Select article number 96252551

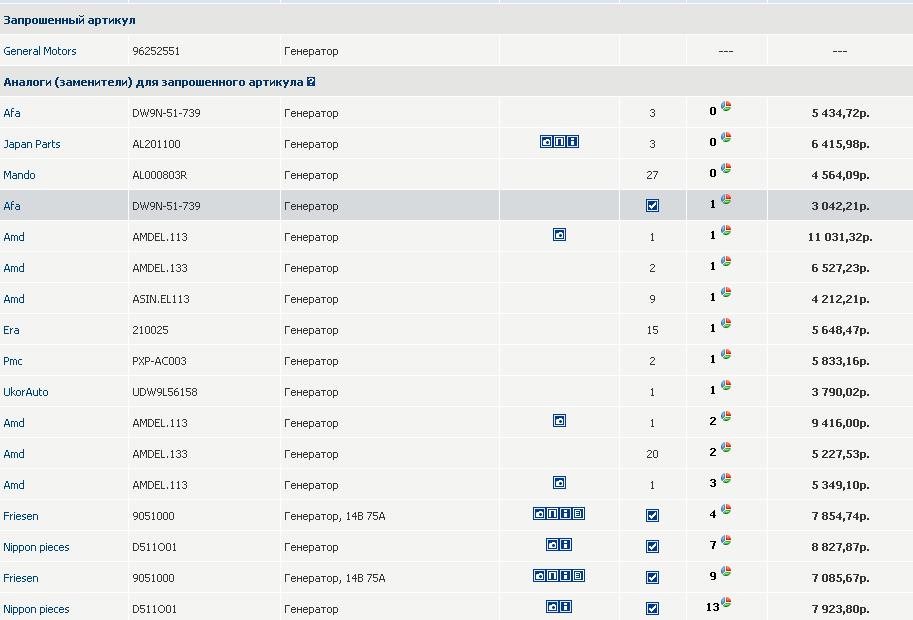point(156,51)
